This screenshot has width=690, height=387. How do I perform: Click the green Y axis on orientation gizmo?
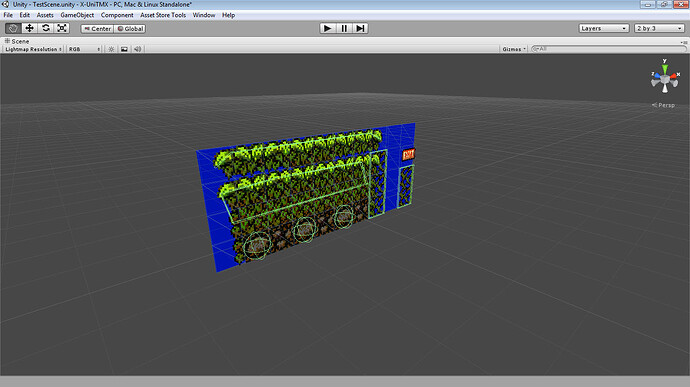click(664, 69)
